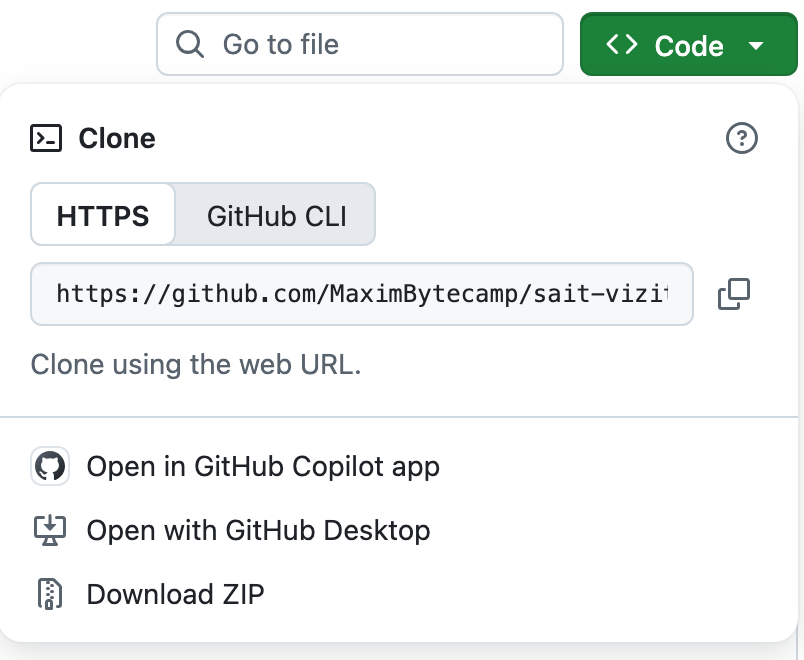Click the 'Clone using the web URL.' text
Image resolution: width=804 pixels, height=660 pixels.
pyautogui.click(x=196, y=365)
